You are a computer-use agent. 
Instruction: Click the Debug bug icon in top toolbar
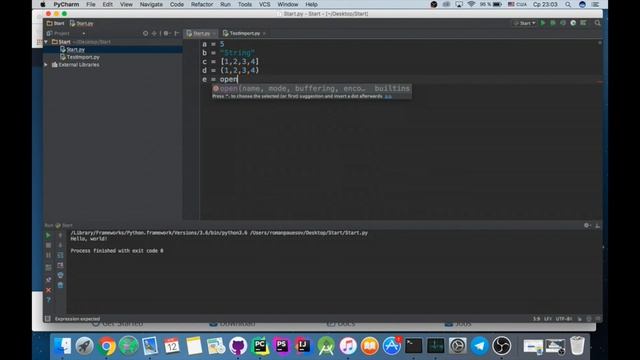[x=553, y=23]
